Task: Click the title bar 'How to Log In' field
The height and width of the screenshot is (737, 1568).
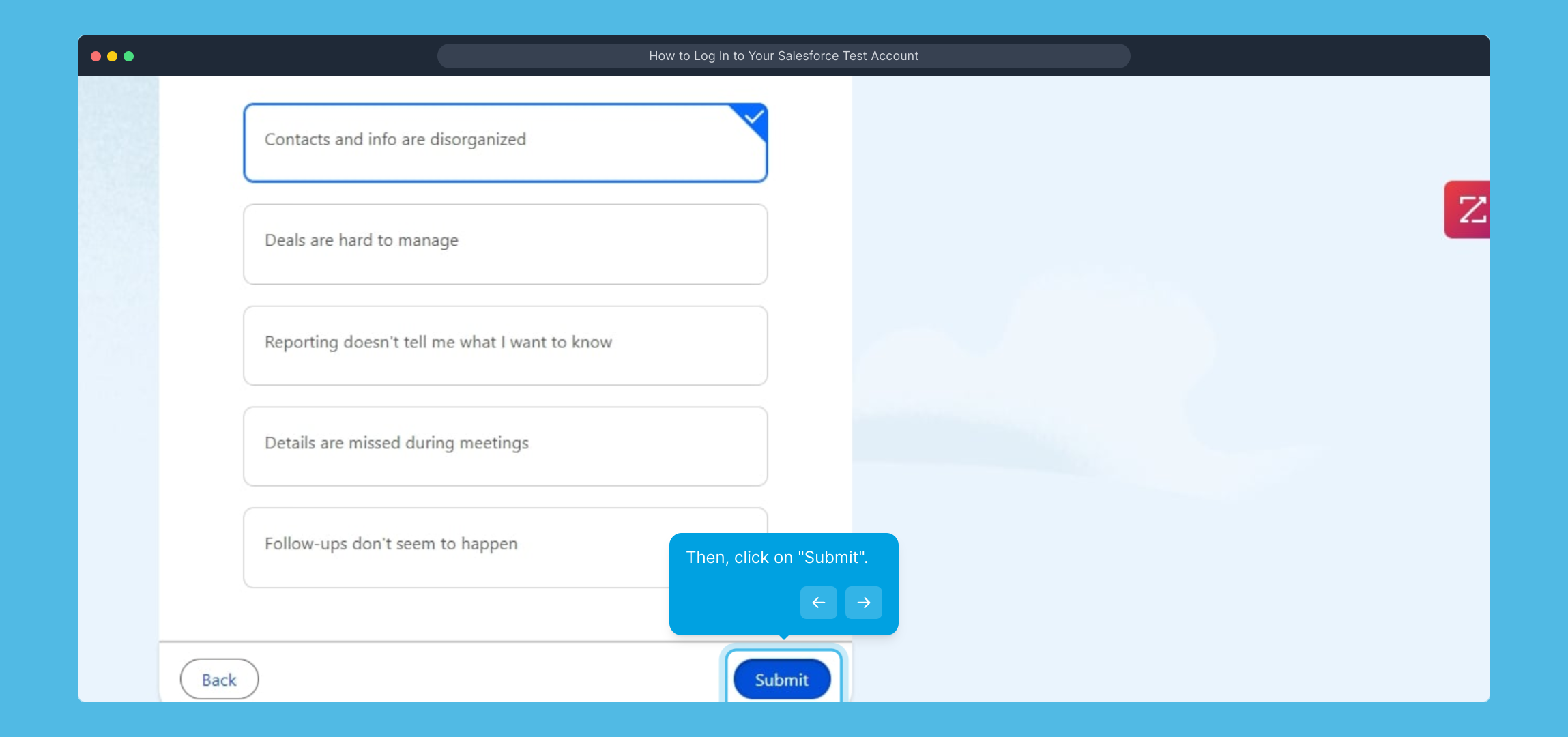Action: tap(783, 56)
